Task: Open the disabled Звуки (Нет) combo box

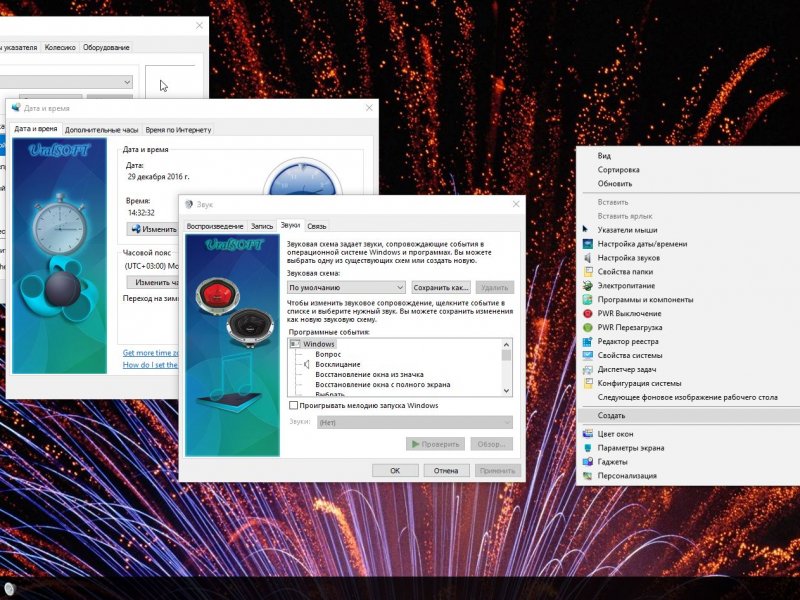Action: tap(415, 422)
